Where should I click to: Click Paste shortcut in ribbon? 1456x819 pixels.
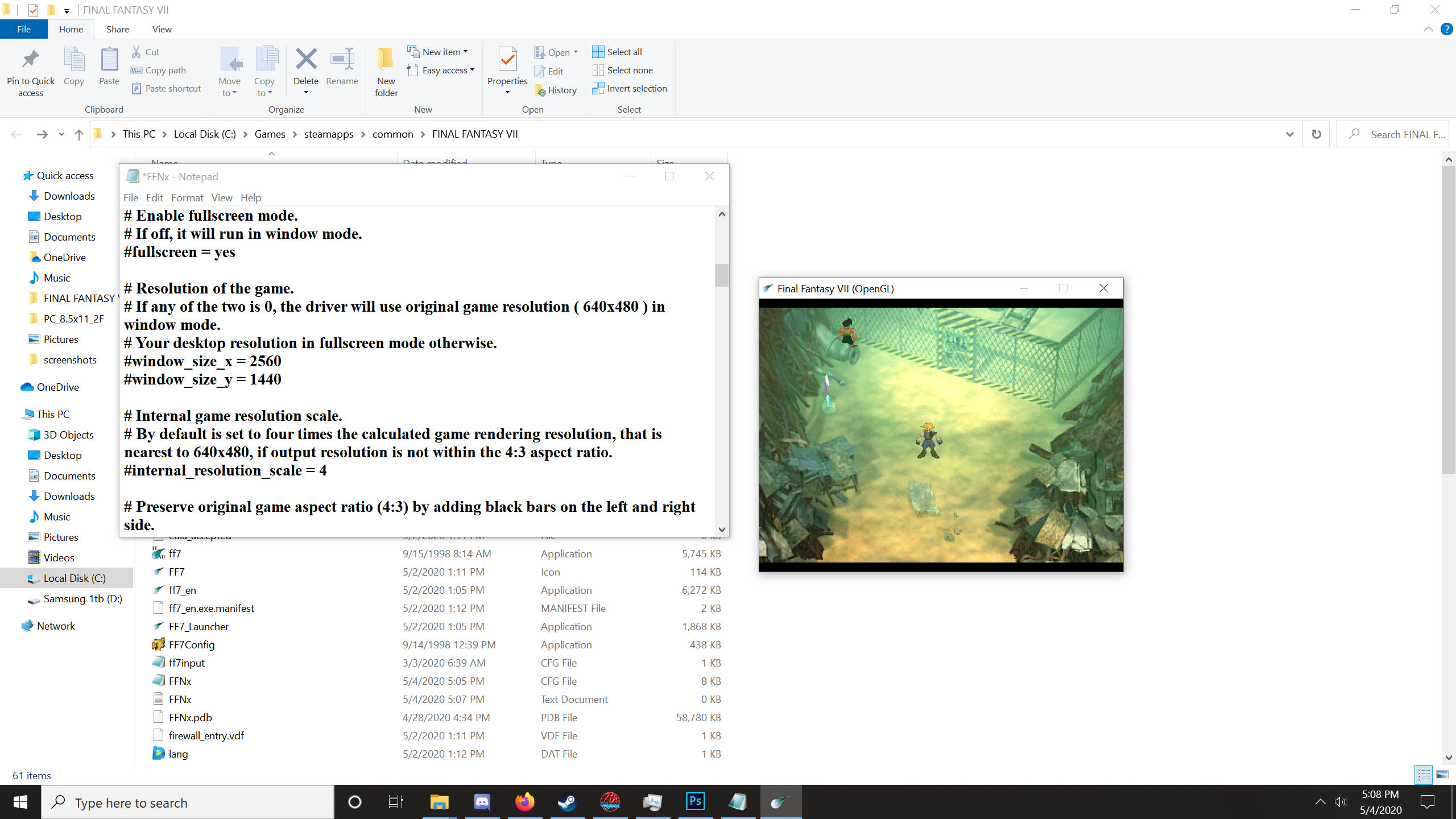tap(166, 88)
